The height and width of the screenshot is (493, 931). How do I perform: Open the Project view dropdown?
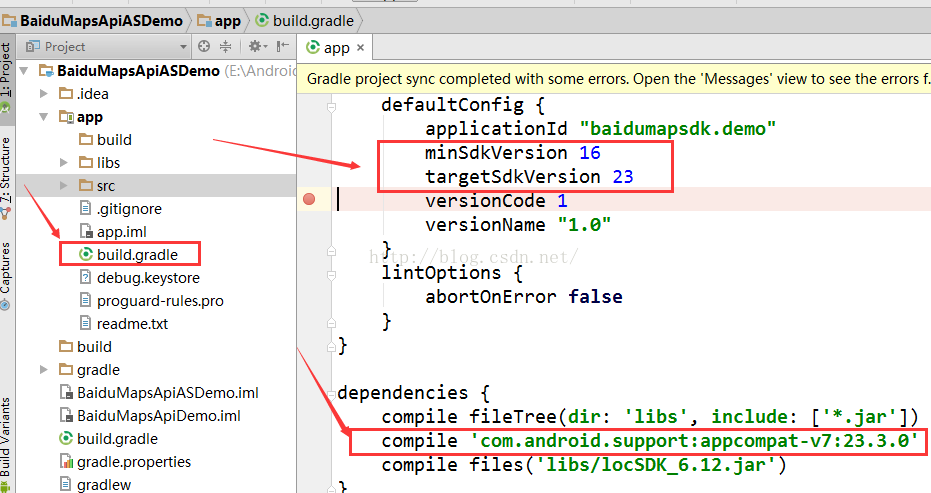pyautogui.click(x=183, y=46)
